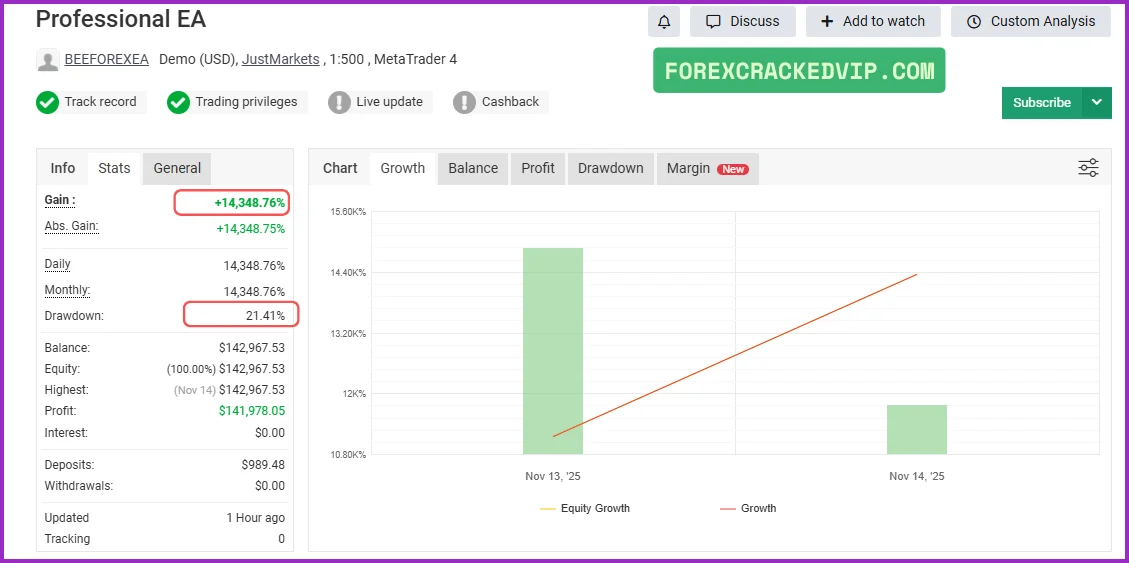Open Custom Analysis
The image size is (1129, 563).
[1030, 21]
